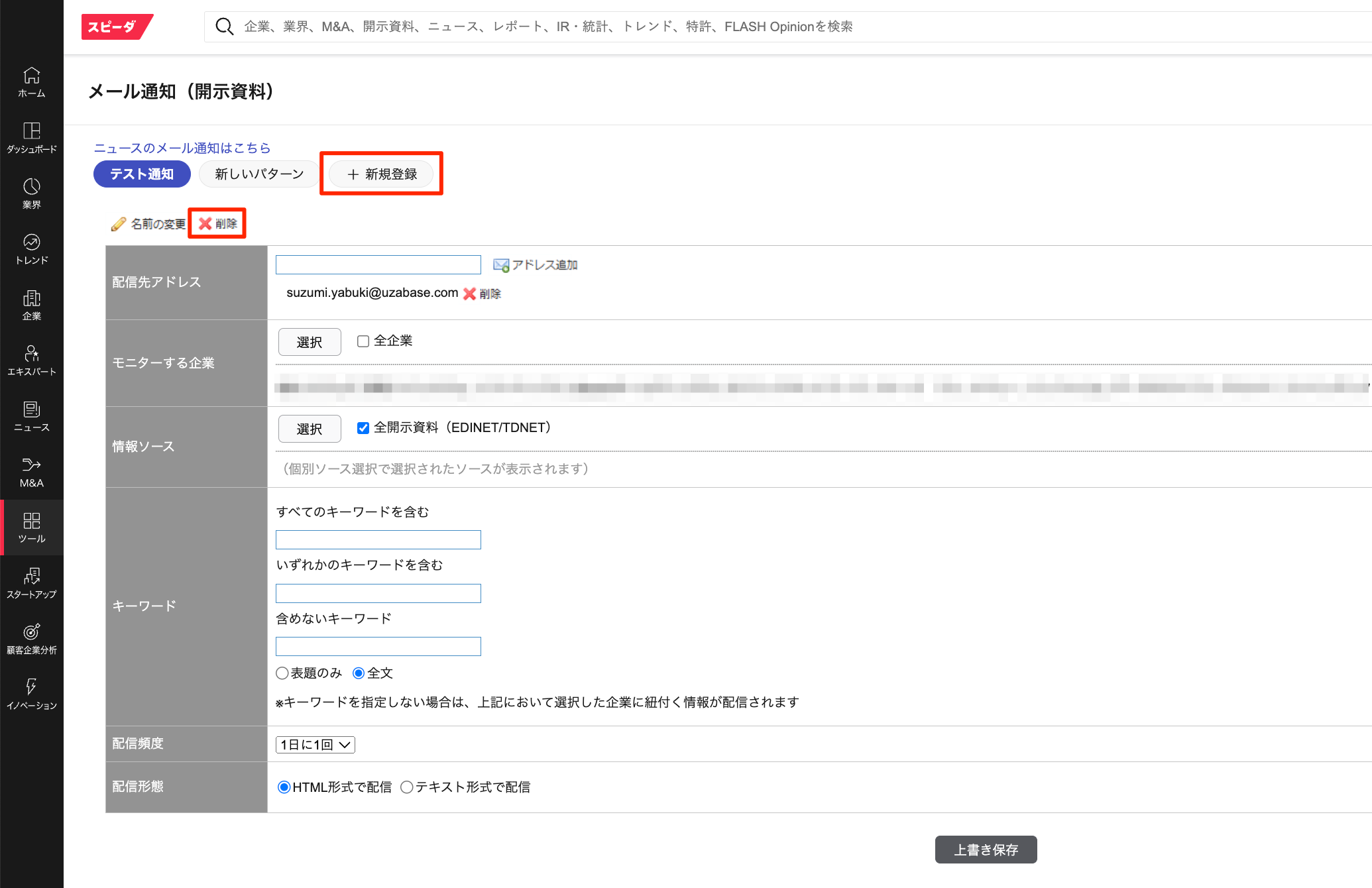Open the ニュースのメール通知はこちら link

pyautogui.click(x=182, y=148)
